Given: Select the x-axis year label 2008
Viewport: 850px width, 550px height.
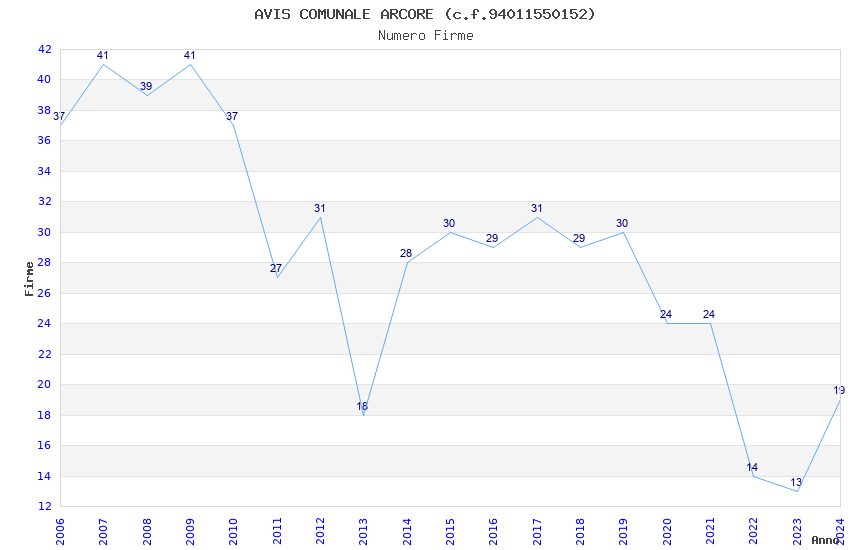Looking at the screenshot, I should tap(146, 532).
